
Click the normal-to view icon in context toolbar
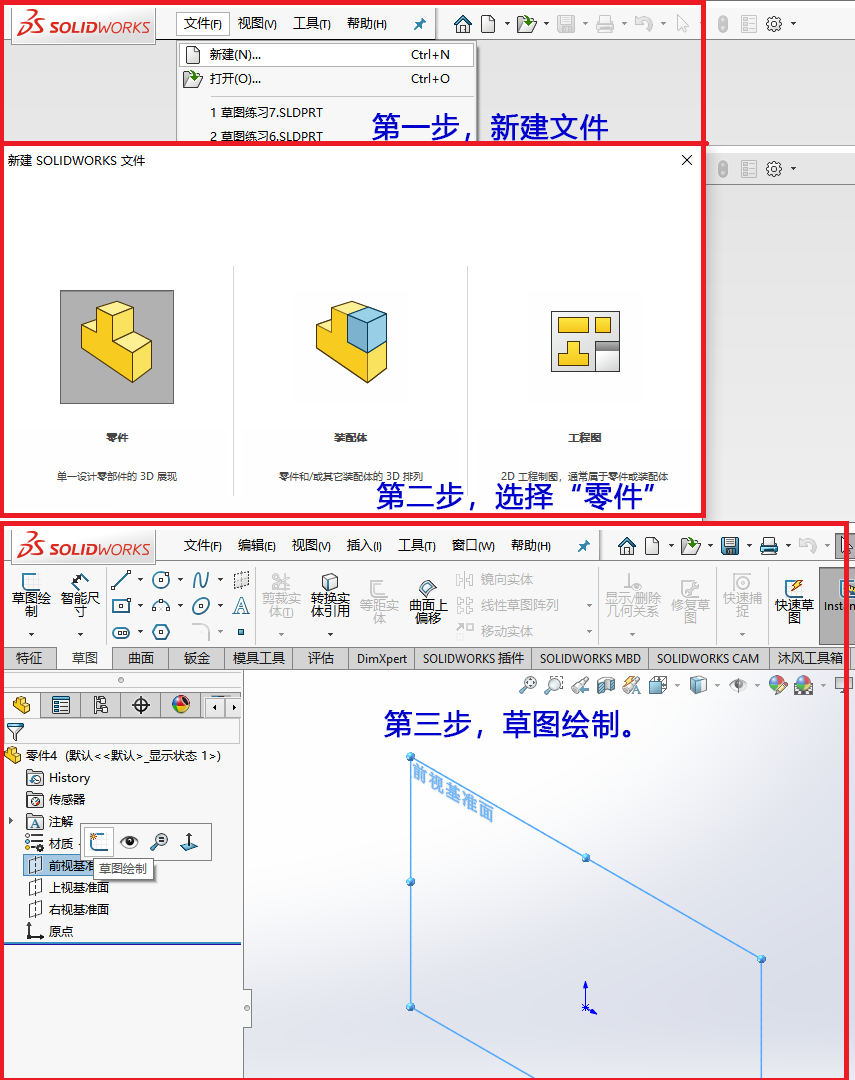pyautogui.click(x=189, y=842)
